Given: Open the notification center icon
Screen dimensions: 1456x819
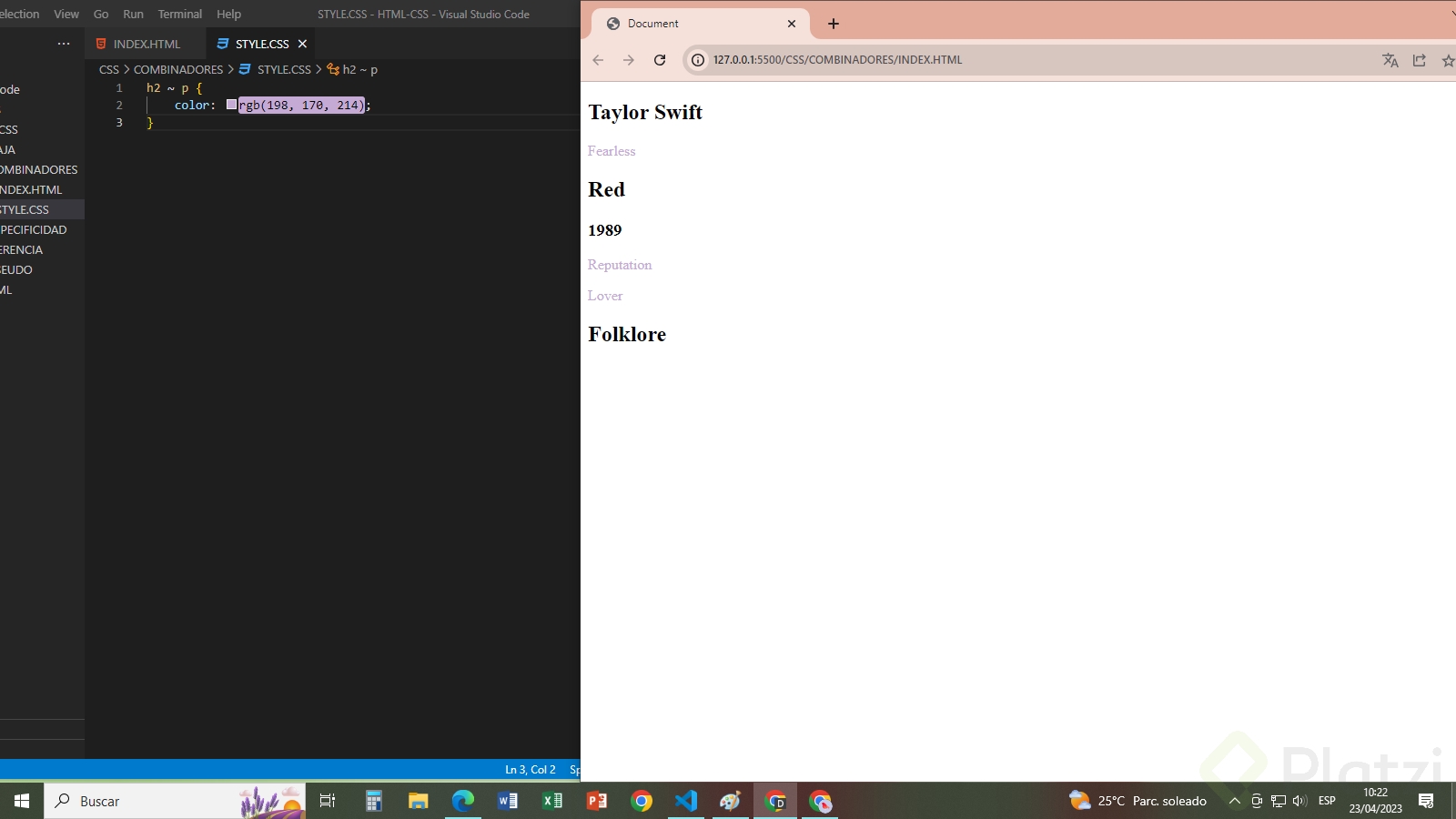Looking at the screenshot, I should pyautogui.click(x=1426, y=801).
